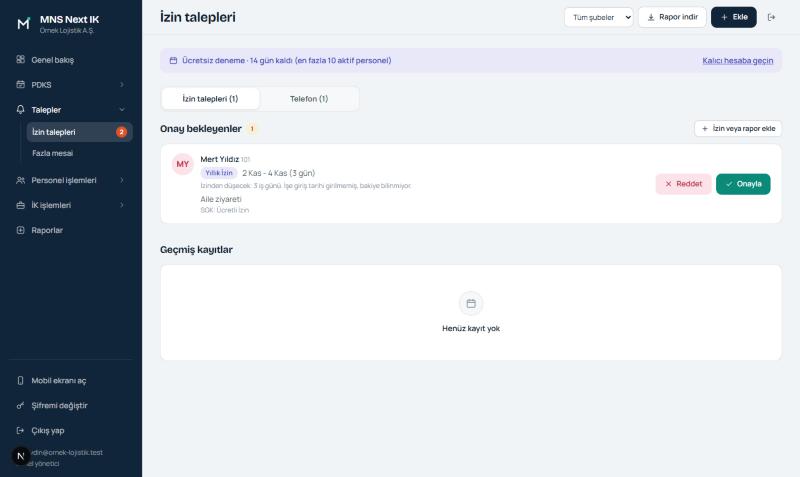Click Mobil ekranı aç label

59,381
